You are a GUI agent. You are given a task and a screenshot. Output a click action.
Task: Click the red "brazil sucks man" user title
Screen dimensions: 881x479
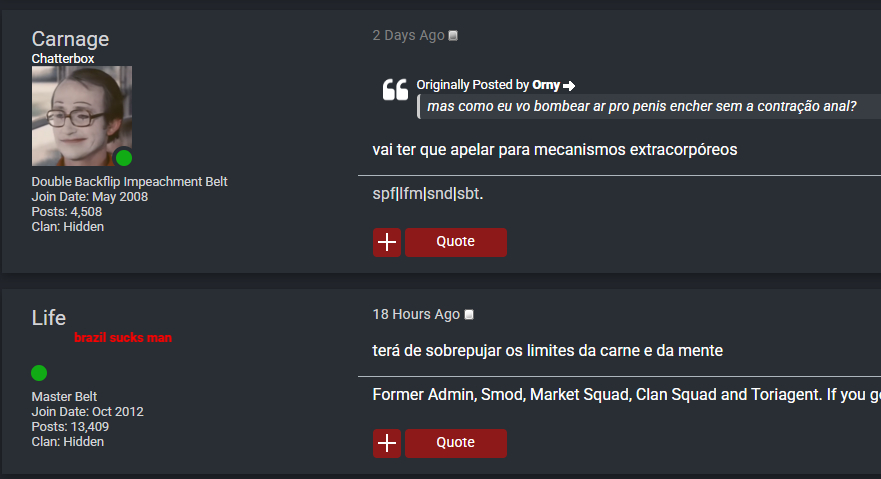tap(123, 338)
